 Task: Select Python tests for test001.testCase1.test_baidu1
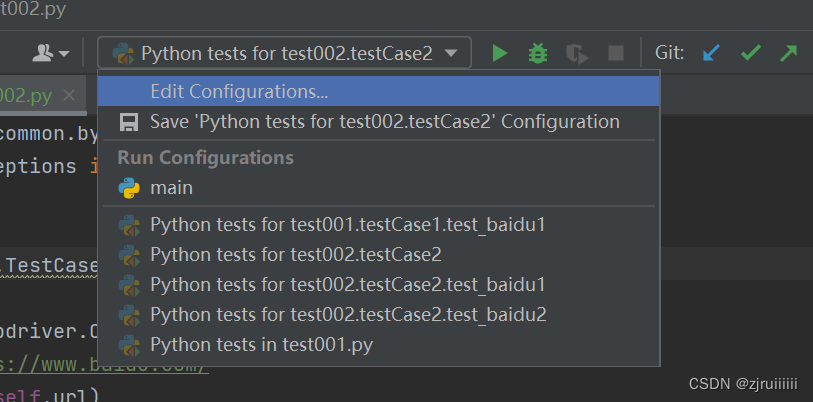(x=347, y=225)
